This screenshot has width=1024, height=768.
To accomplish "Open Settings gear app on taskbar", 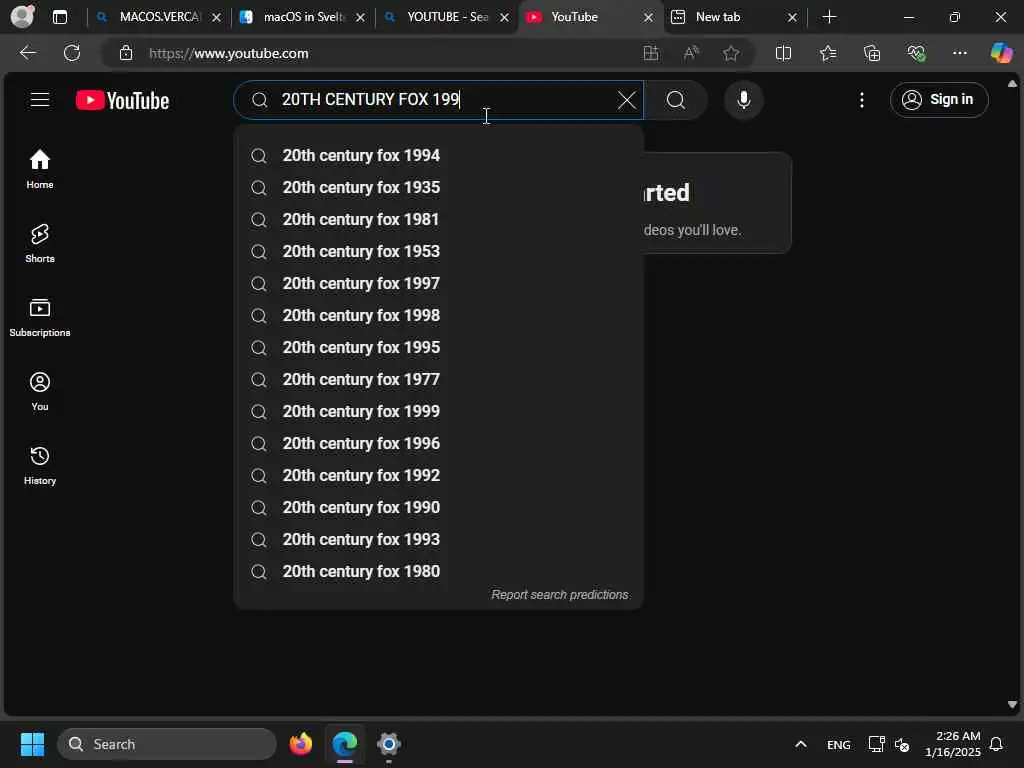I will pos(389,744).
